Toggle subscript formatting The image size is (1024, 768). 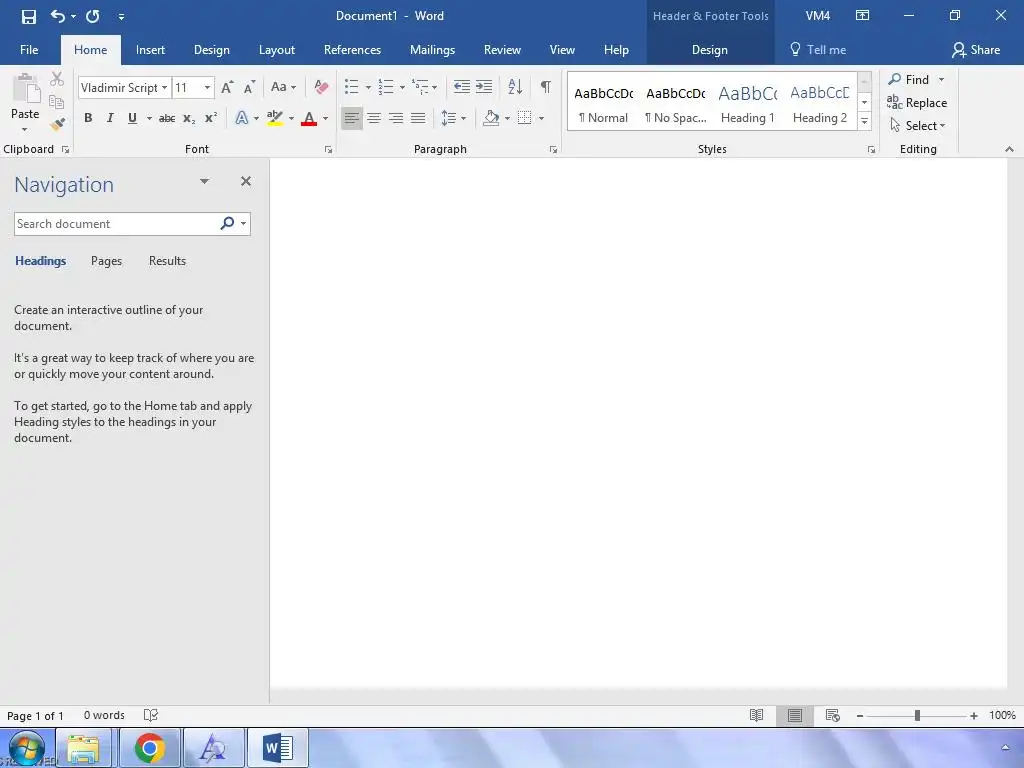coord(189,118)
